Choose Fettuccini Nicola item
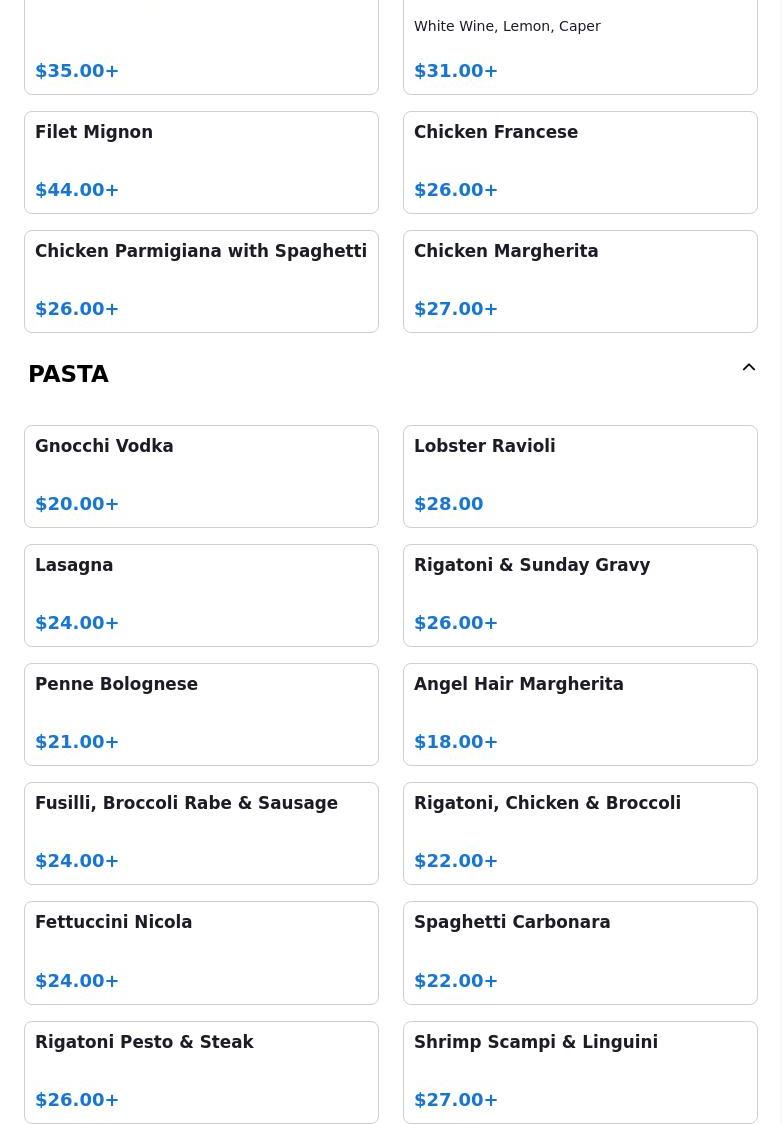782x1124 pixels. tap(201, 953)
